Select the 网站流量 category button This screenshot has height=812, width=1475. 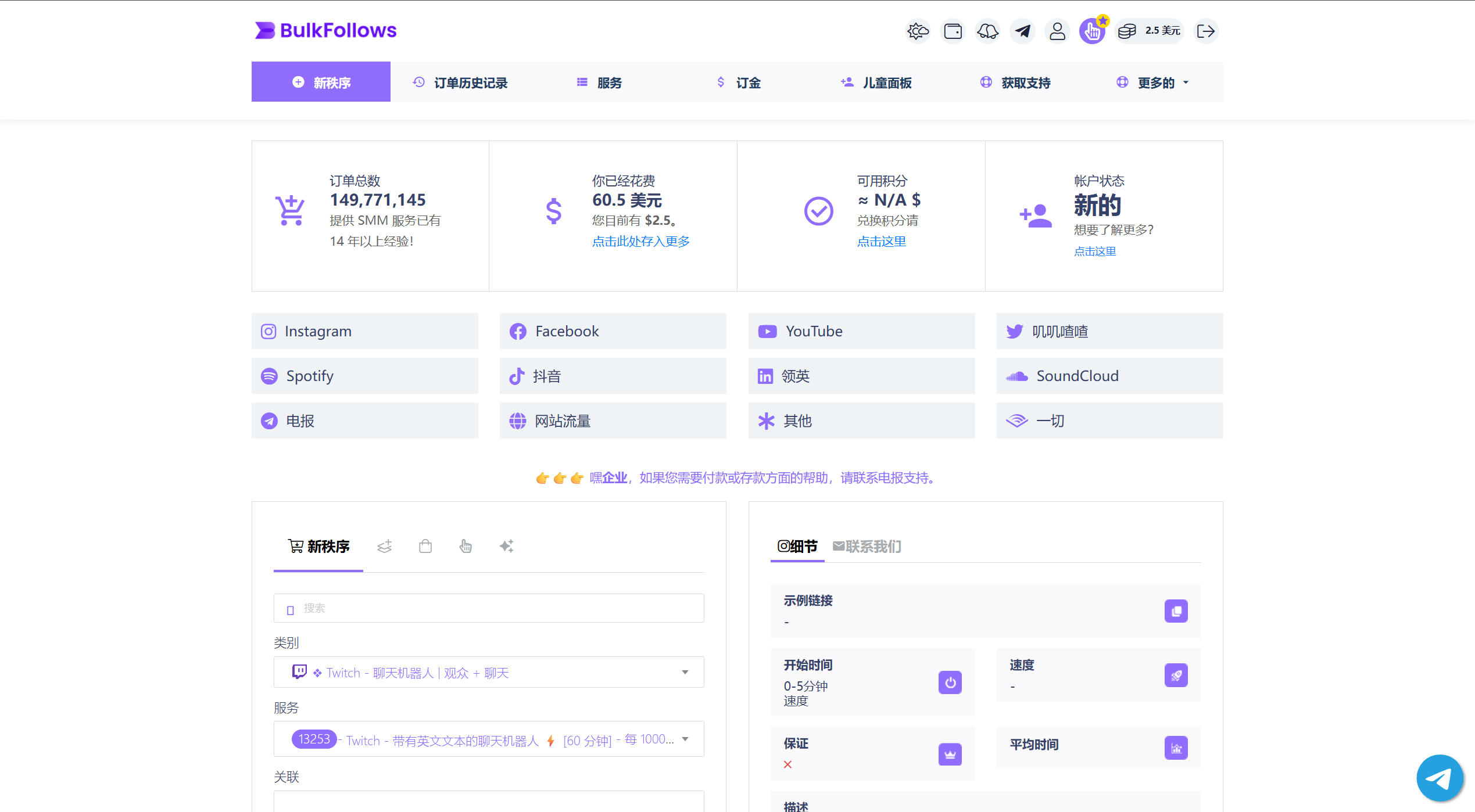(613, 421)
